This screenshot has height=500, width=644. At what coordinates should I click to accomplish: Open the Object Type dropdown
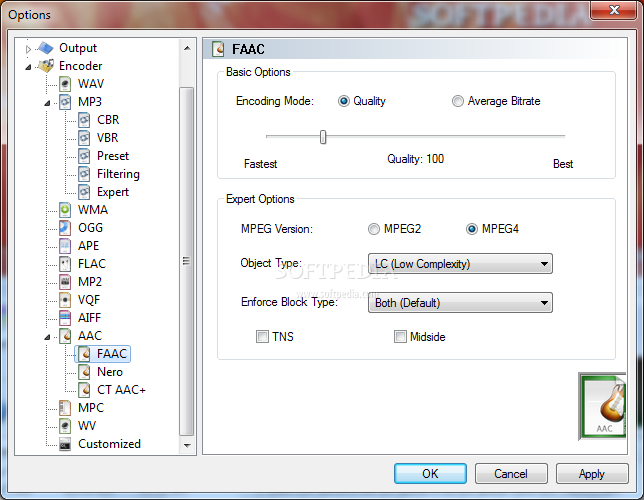460,264
